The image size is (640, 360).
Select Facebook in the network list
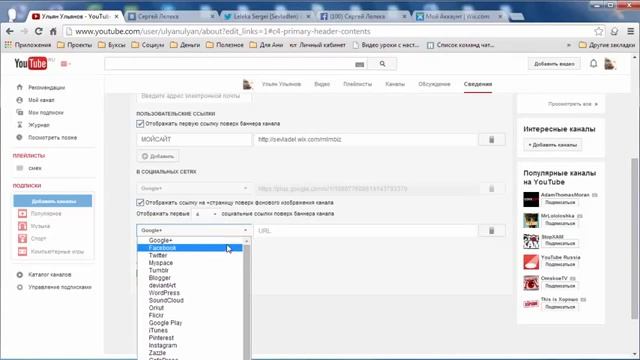coord(190,248)
